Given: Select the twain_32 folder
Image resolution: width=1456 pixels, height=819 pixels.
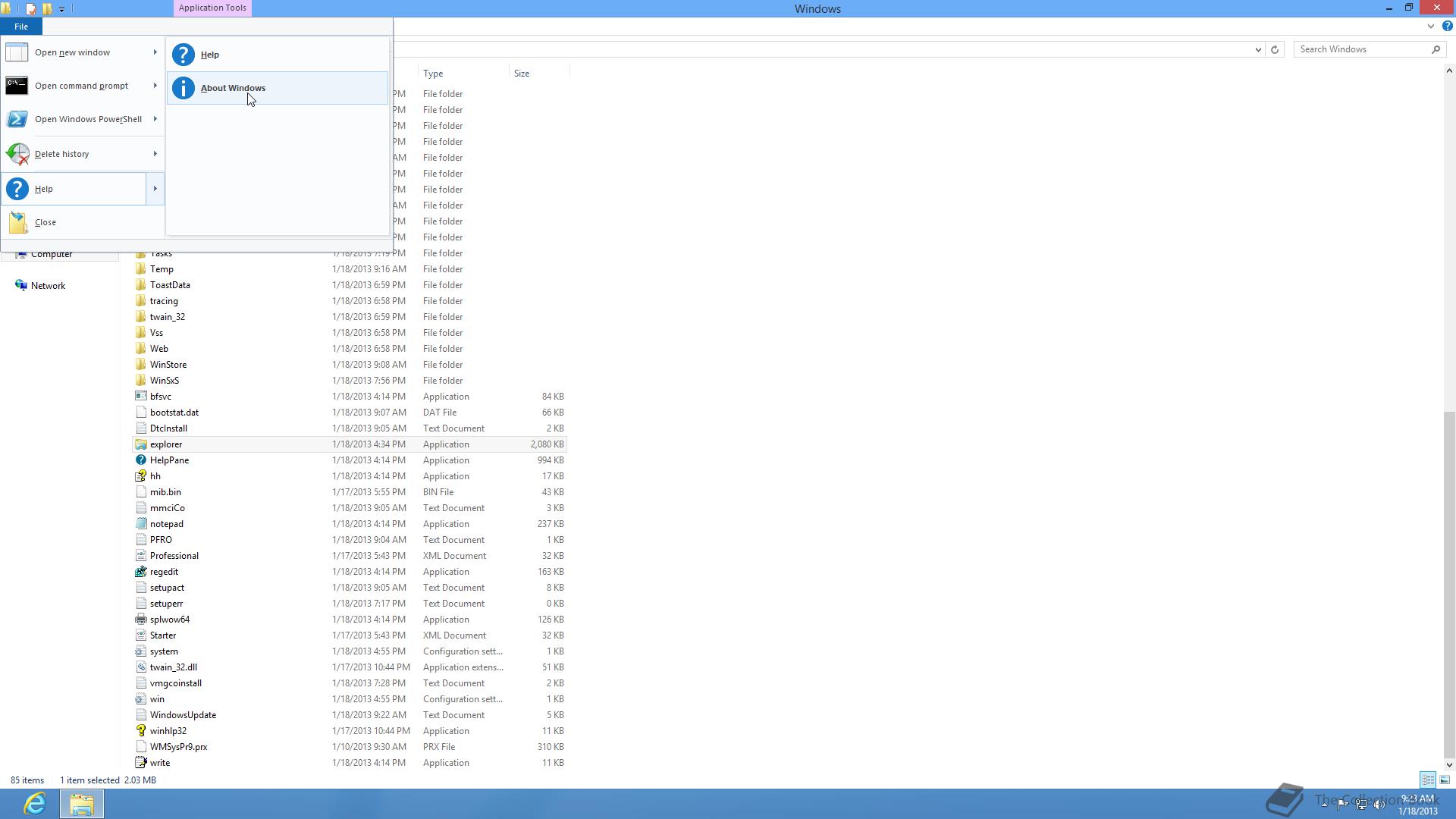Looking at the screenshot, I should (167, 317).
